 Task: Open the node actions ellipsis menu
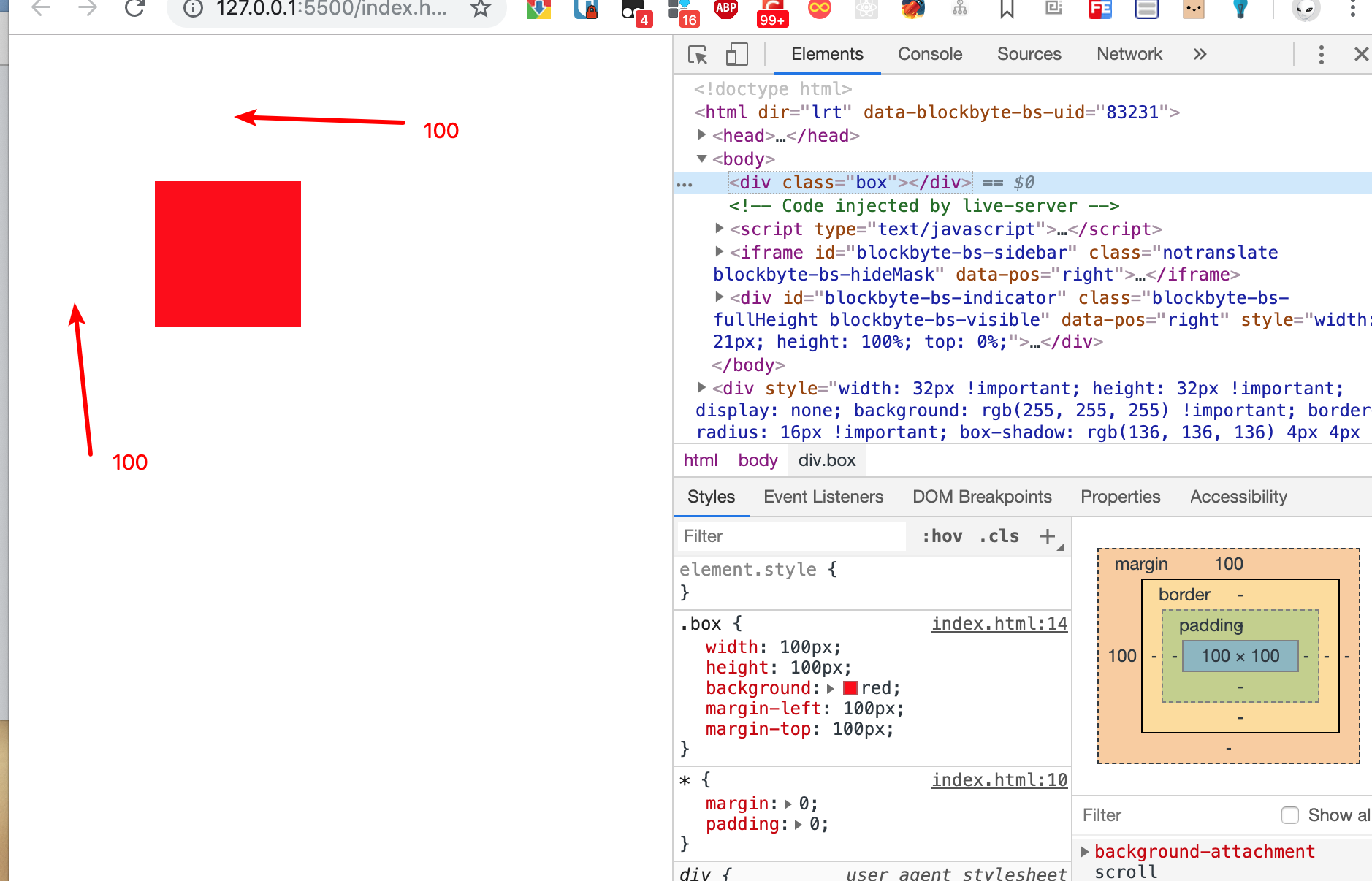tap(685, 184)
